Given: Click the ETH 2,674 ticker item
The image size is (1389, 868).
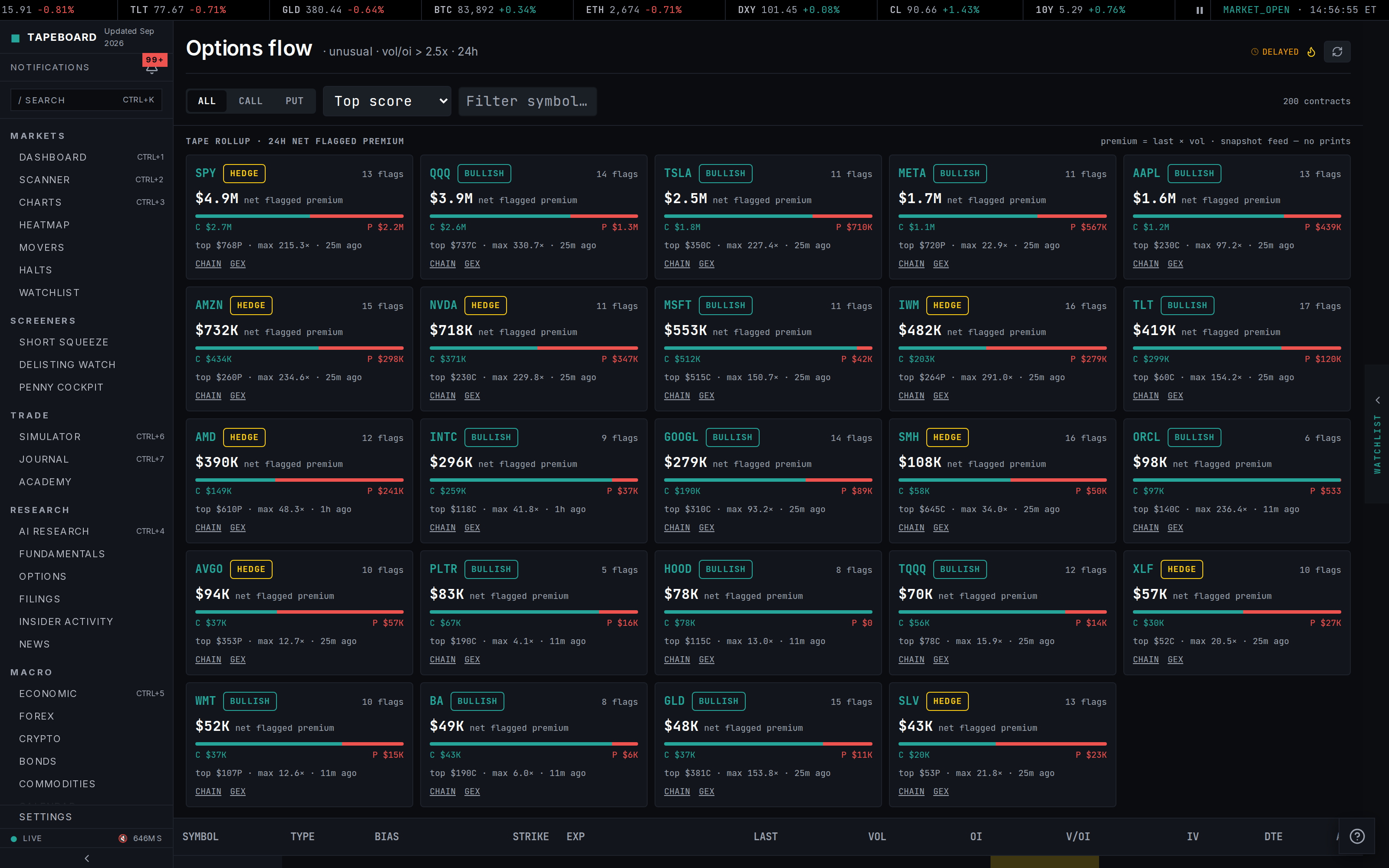Looking at the screenshot, I should point(634,10).
